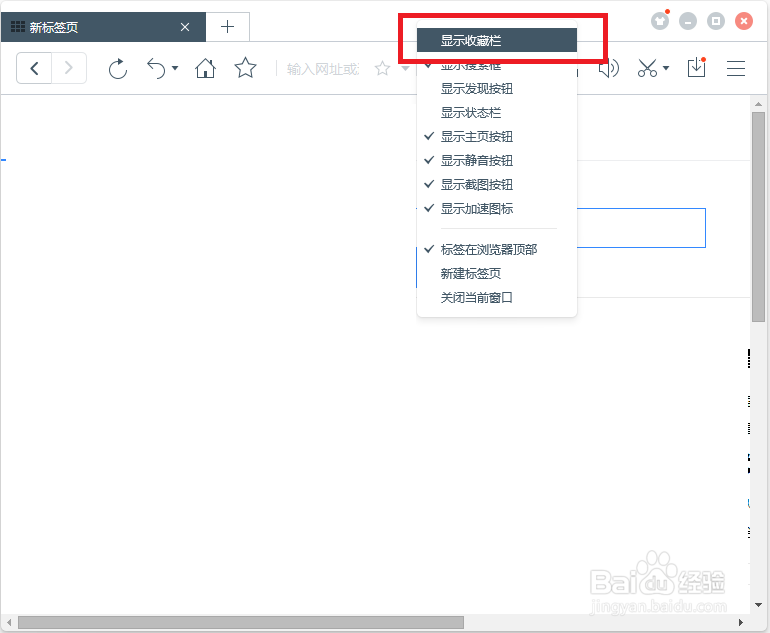Click the vertical scrollbar thumb
This screenshot has height=633, width=770.
point(758,217)
